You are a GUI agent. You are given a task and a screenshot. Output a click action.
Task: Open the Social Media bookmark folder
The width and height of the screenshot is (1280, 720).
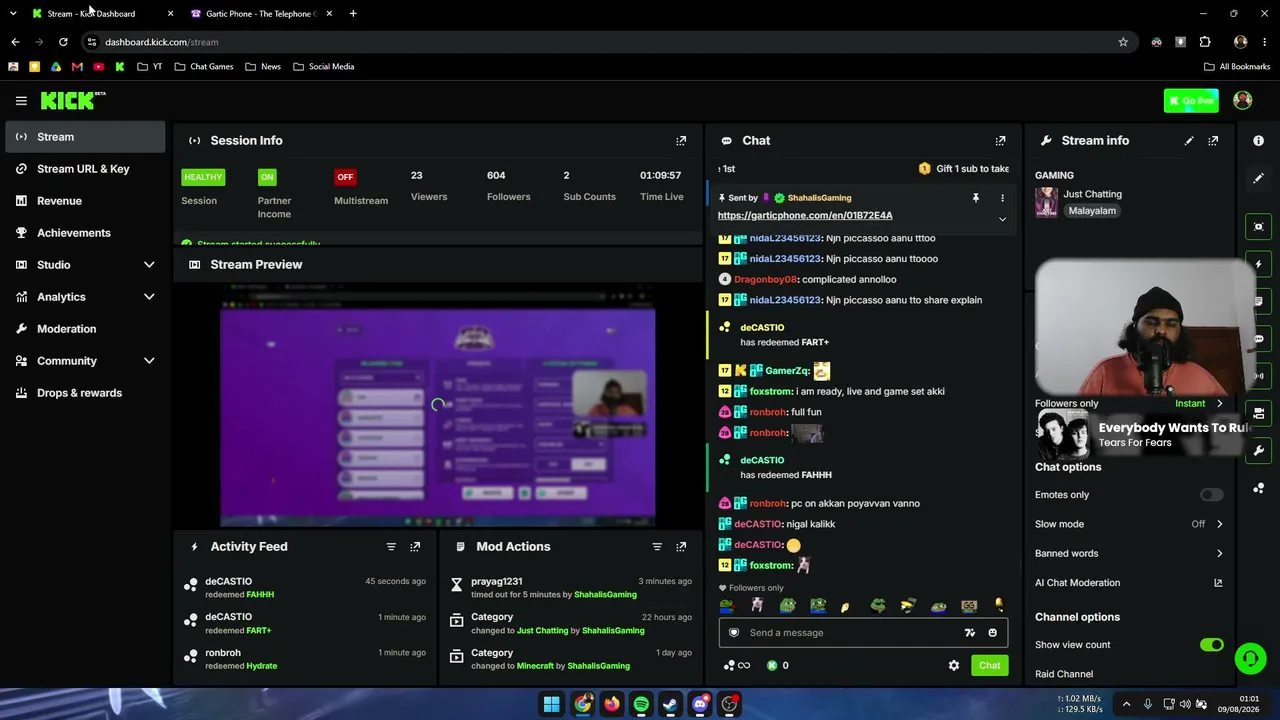(x=324, y=67)
